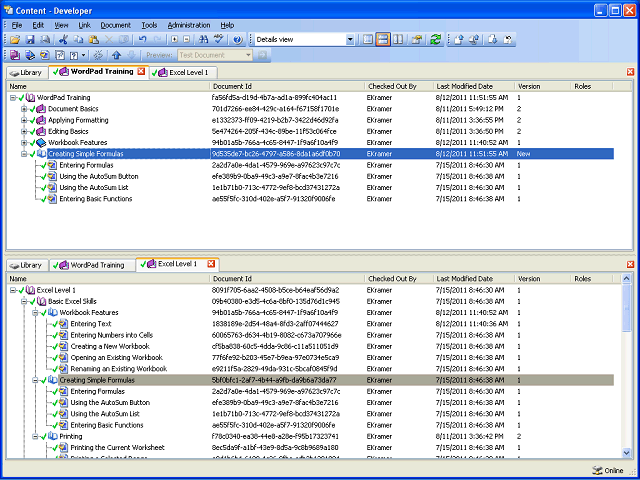Run the ABC spell check icon

point(219,40)
